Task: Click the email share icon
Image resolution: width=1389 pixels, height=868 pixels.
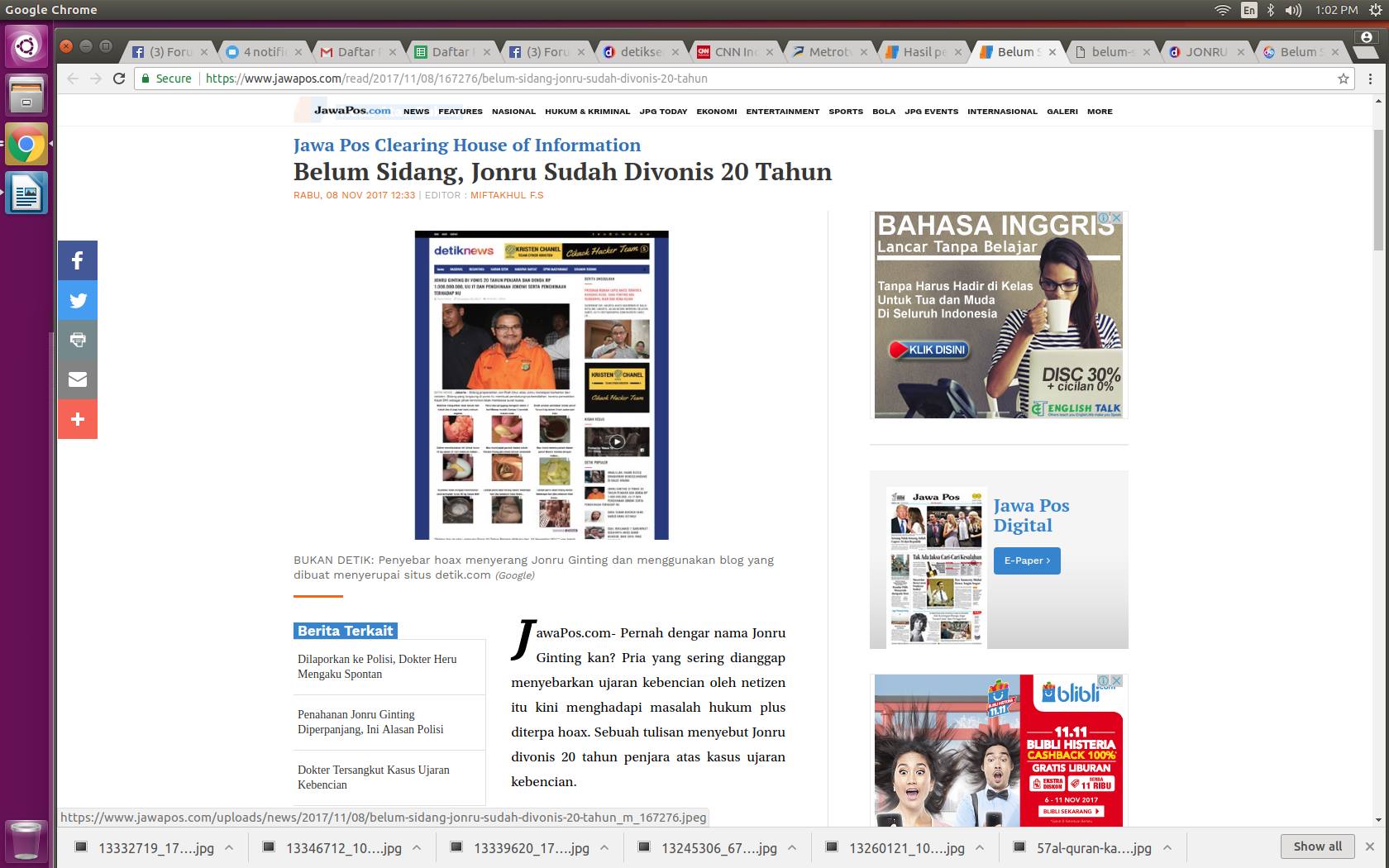Action: pyautogui.click(x=78, y=379)
